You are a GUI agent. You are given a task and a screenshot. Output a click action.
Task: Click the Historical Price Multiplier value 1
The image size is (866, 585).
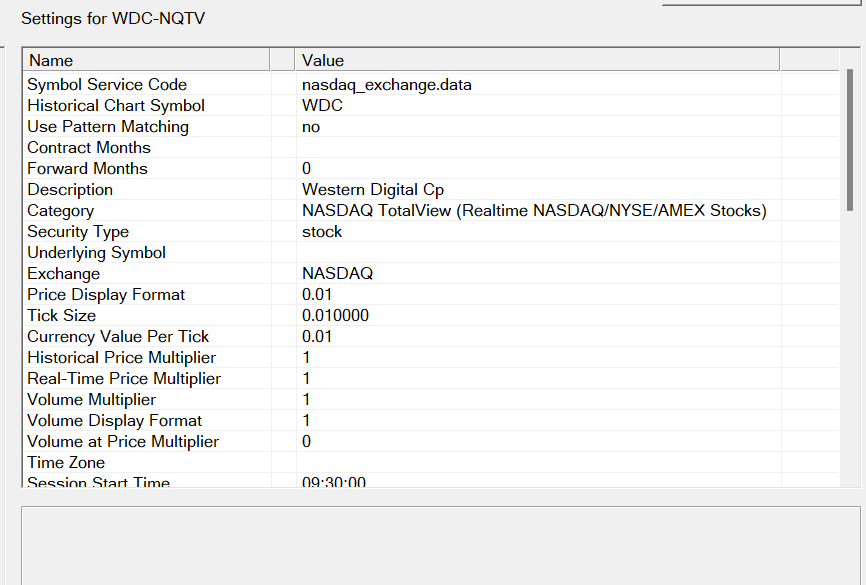click(x=307, y=357)
